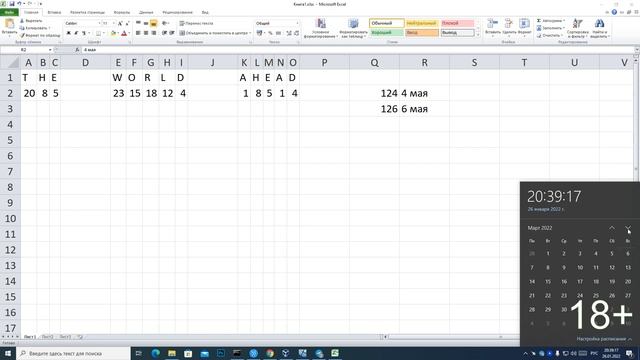This screenshot has width=640, height=360.
Task: Click the Copy (Копировать) icon
Action: click(x=22, y=28)
